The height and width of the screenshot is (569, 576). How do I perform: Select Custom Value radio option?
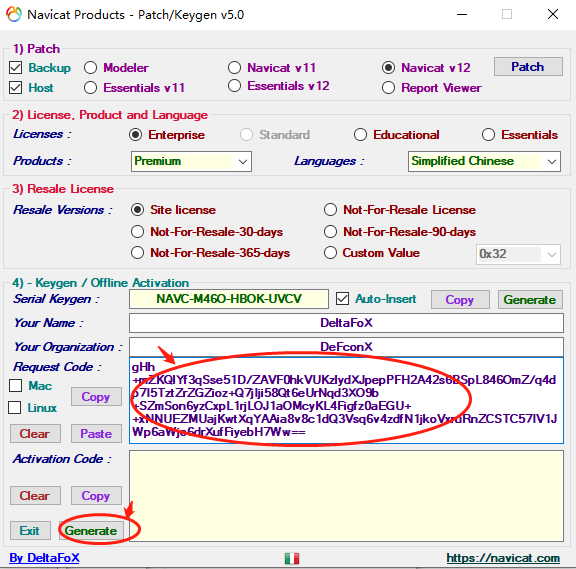click(x=330, y=253)
